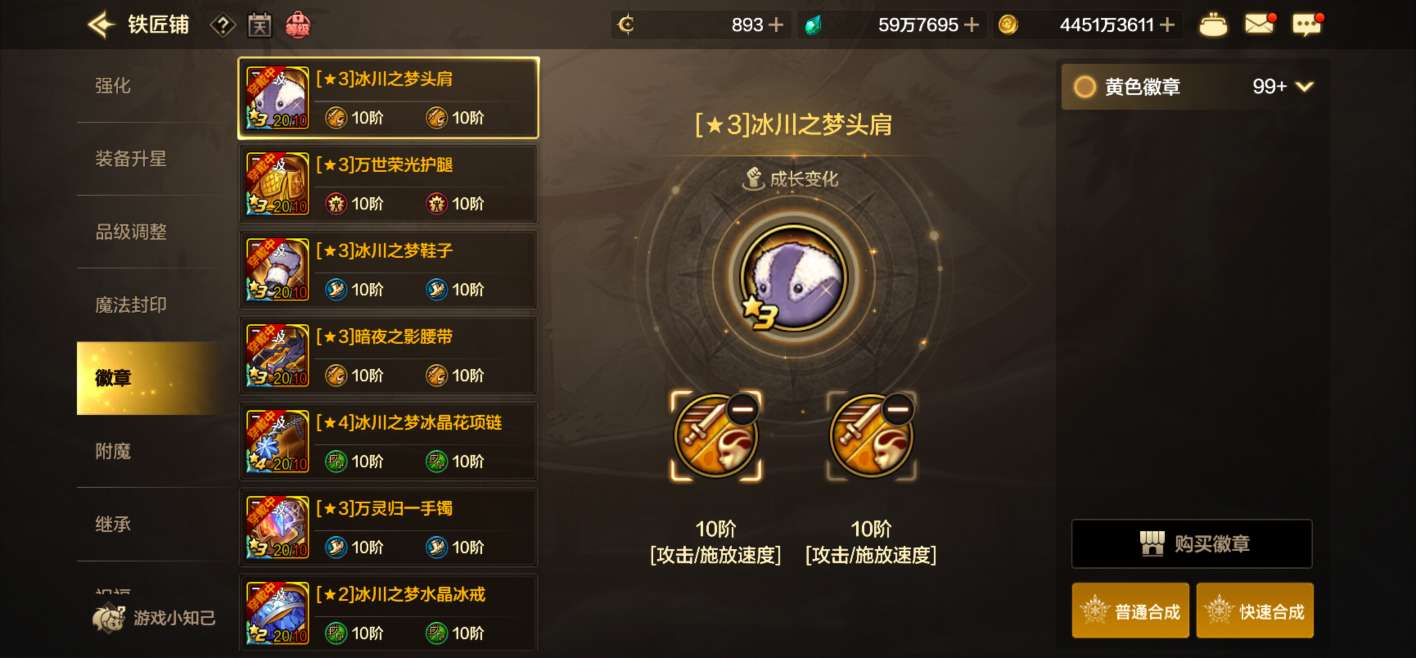Screen dimensions: 1416x658
Task: Open the bag icon beside the mail
Action: (1213, 25)
